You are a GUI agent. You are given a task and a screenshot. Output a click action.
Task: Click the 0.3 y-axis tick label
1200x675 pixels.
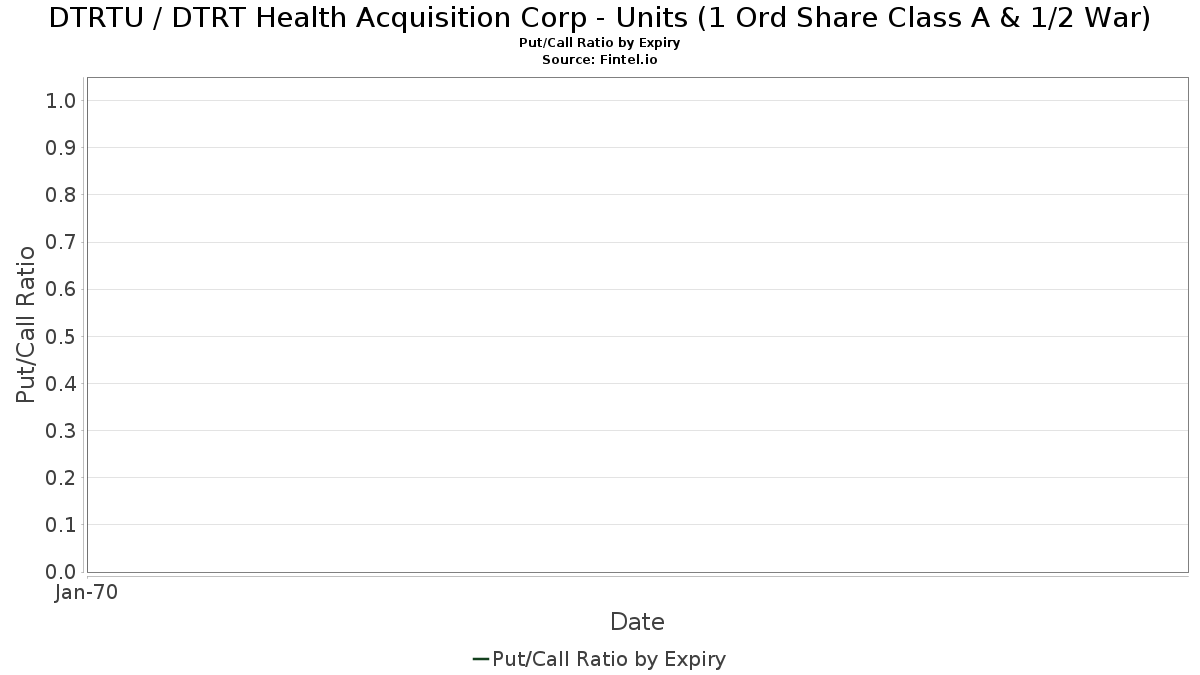(61, 431)
